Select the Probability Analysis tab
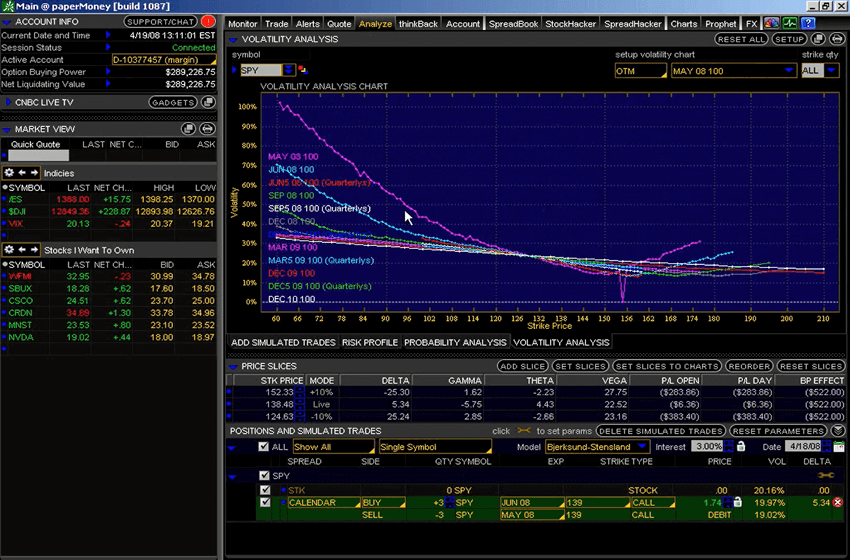This screenshot has width=850, height=560. click(x=455, y=343)
